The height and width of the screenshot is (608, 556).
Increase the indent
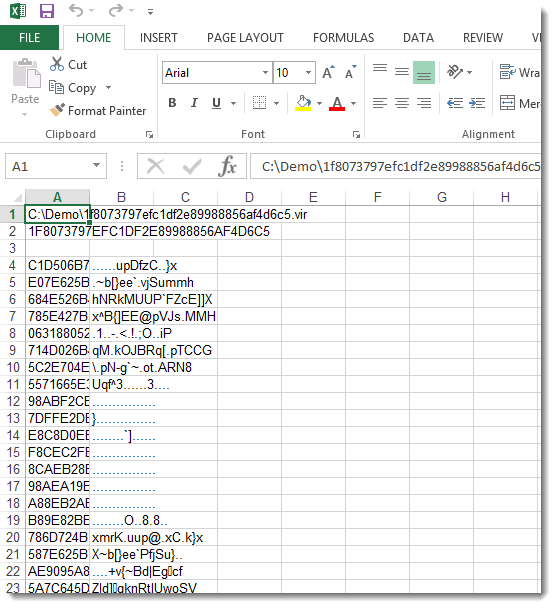coord(477,103)
